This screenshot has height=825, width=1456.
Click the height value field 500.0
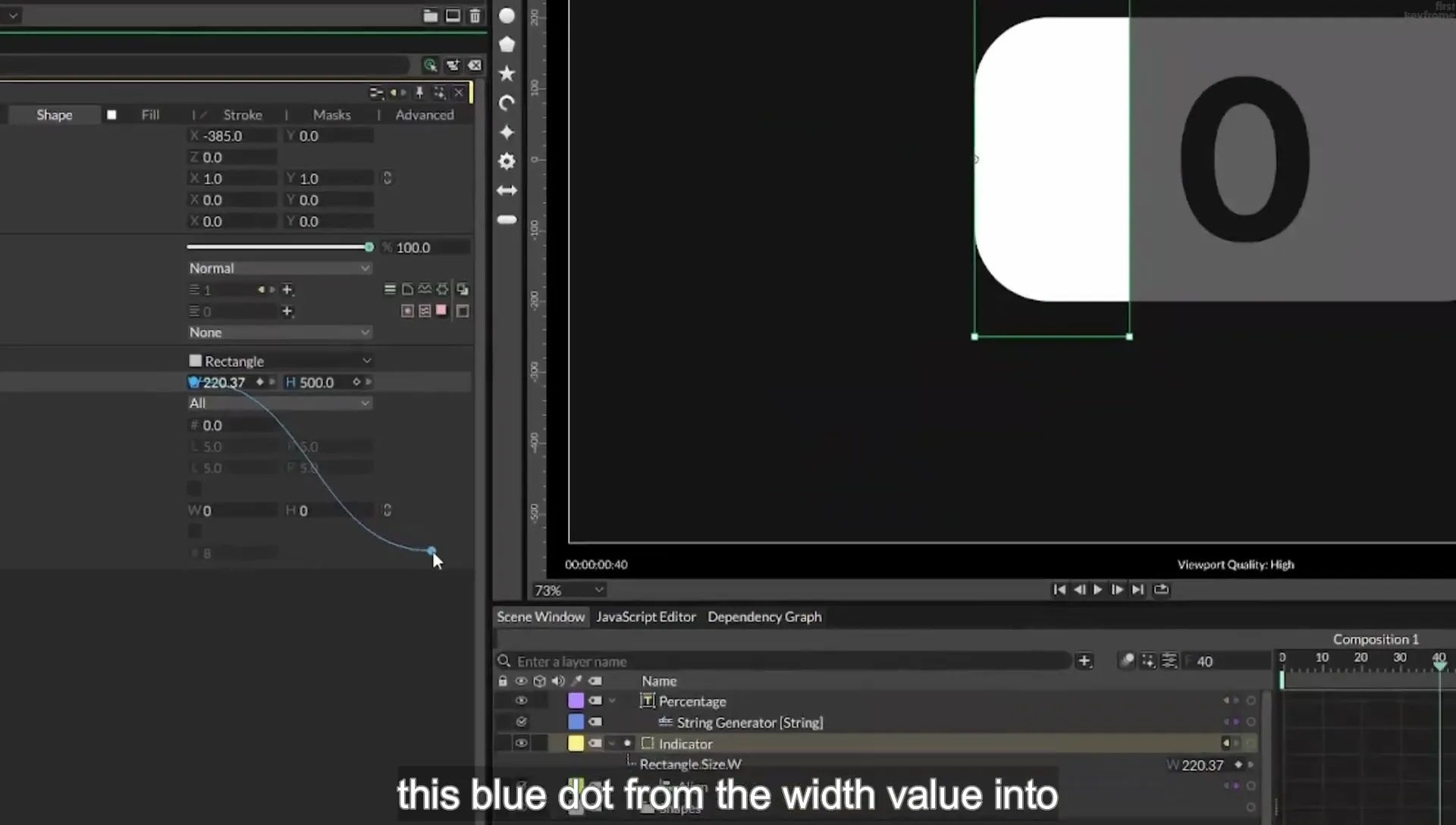coord(316,382)
